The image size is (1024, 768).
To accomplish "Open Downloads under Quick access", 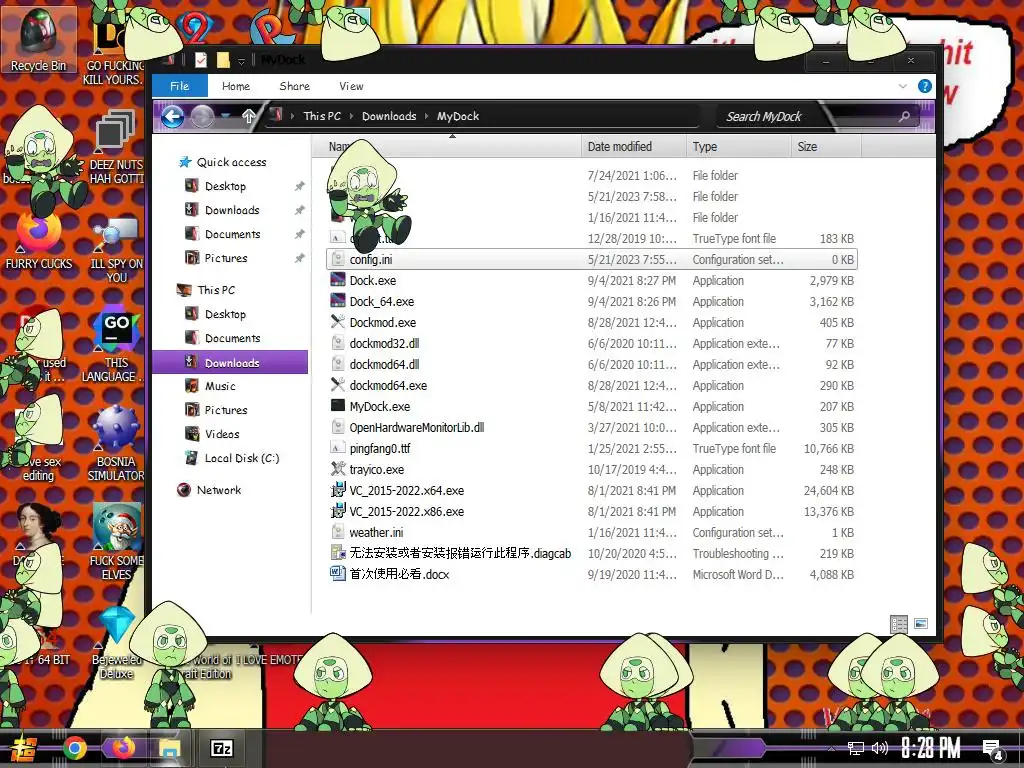I will coord(232,210).
